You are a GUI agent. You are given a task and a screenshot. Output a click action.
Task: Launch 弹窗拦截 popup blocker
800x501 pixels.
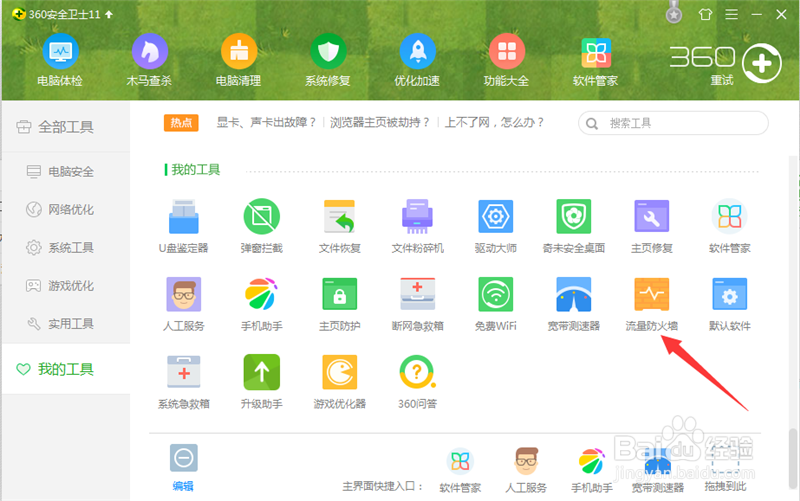262,226
